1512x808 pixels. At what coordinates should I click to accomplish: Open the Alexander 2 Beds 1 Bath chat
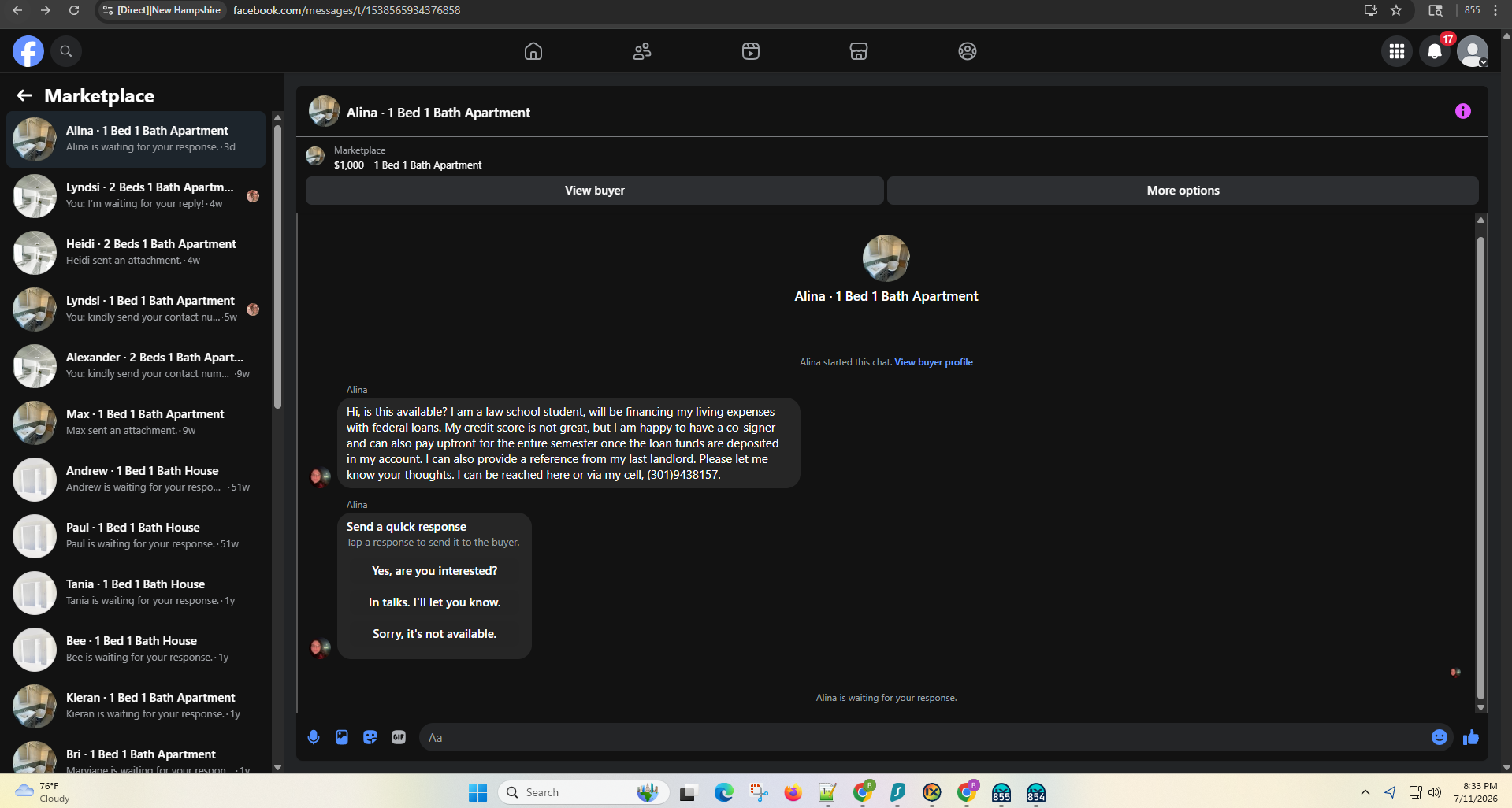(x=136, y=366)
